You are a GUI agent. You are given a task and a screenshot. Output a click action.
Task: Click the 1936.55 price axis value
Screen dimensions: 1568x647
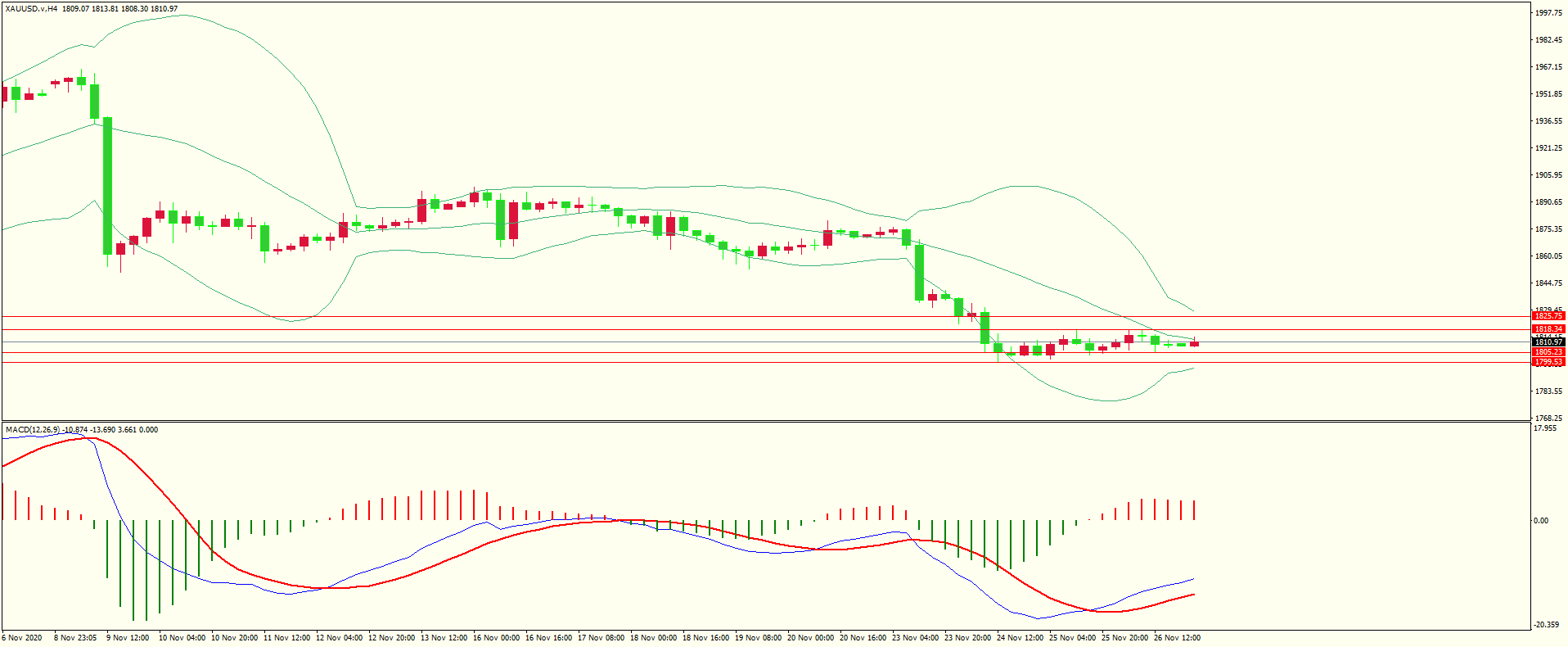coord(1549,121)
